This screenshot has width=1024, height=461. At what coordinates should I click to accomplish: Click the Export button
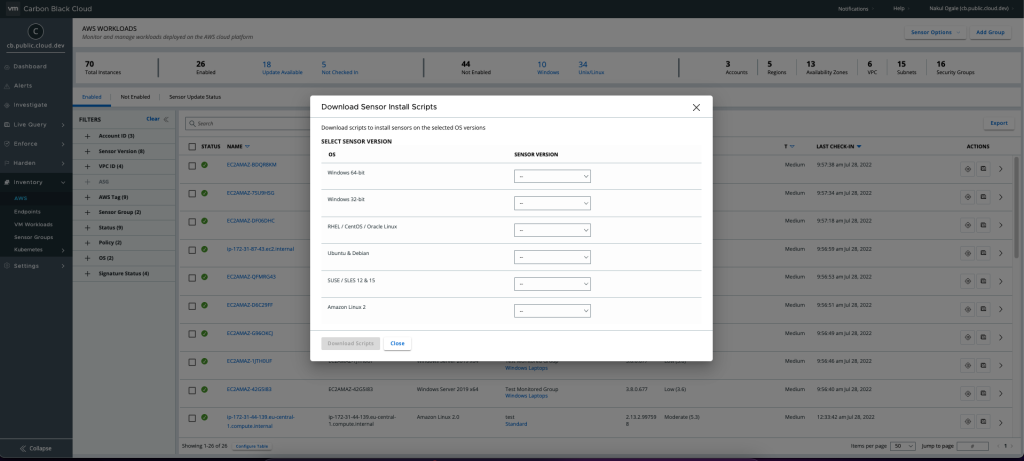999,123
